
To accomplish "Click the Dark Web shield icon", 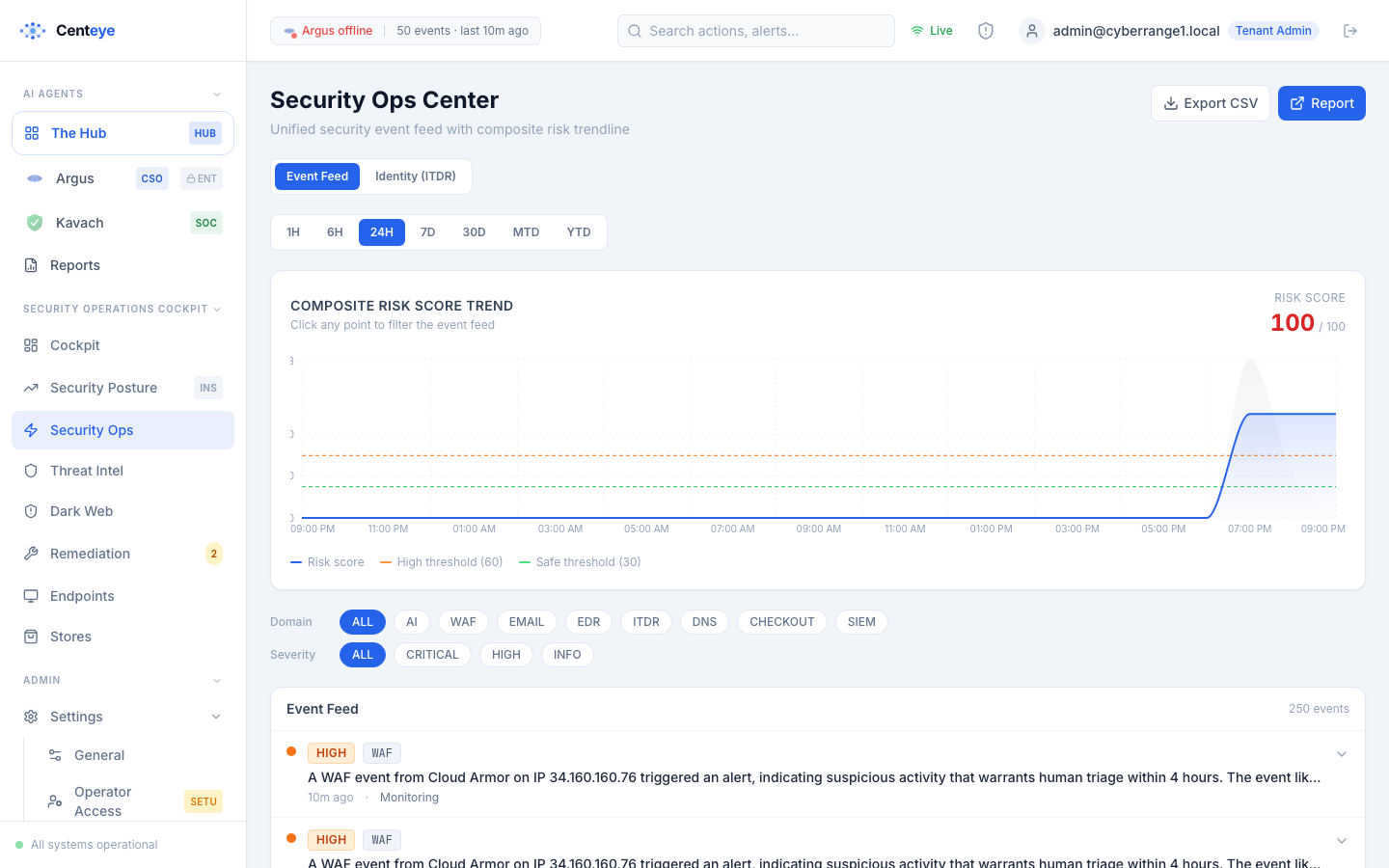I will 31,511.
